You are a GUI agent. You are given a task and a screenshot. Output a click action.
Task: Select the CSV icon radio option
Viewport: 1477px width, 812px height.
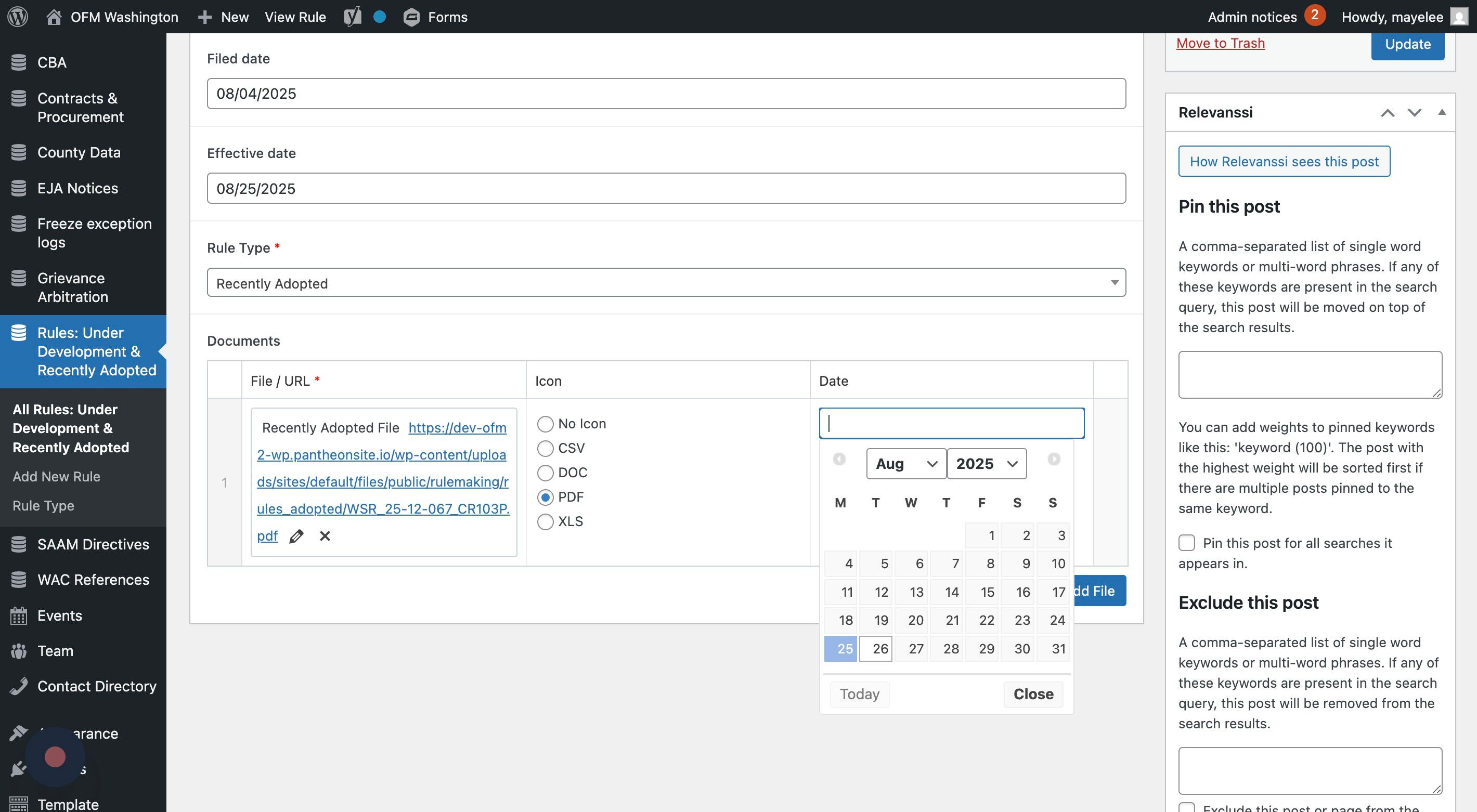pyautogui.click(x=545, y=449)
